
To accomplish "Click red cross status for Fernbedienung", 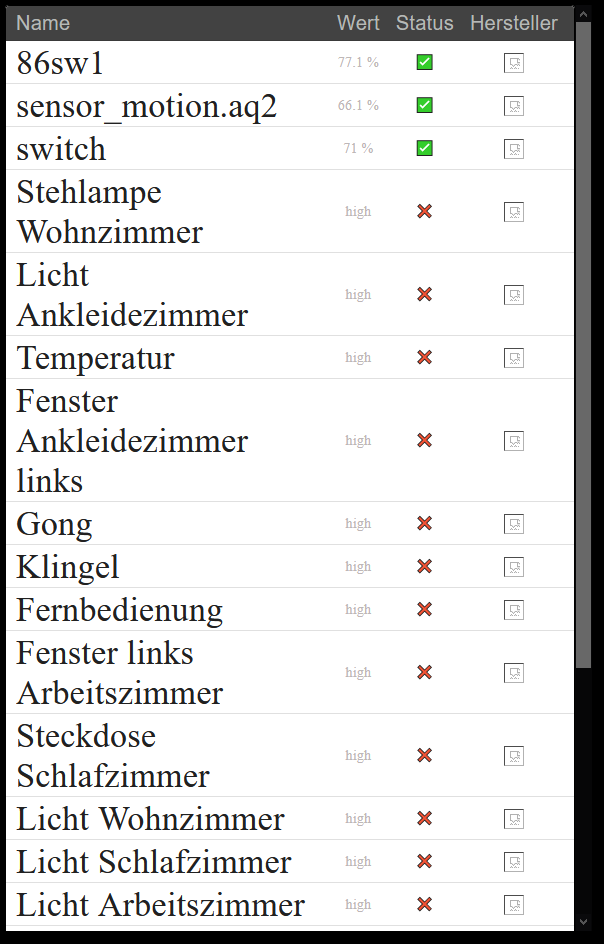I will pos(425,609).
